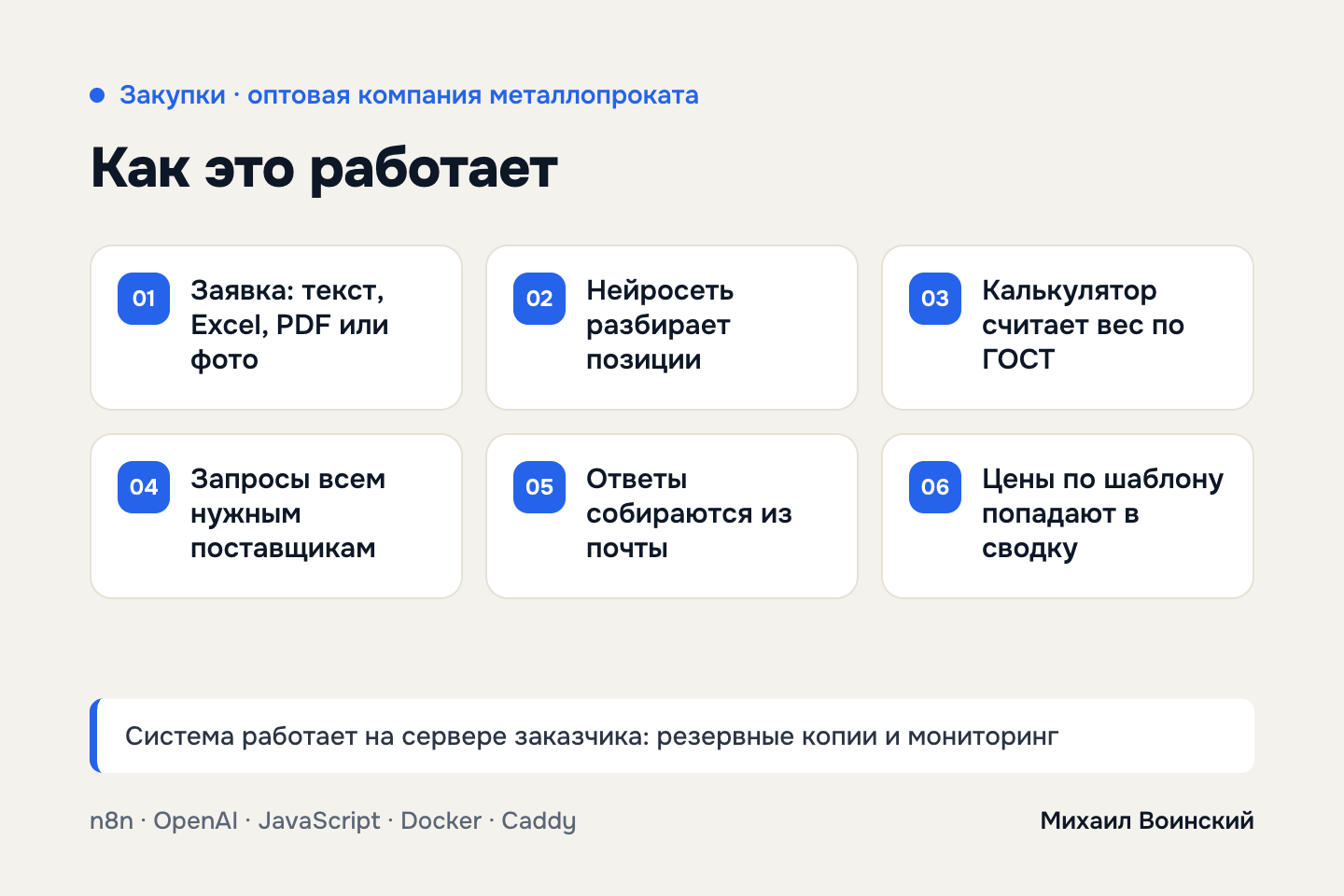Select the text "Запросы всем нужным поставщикам"
Image resolution: width=1344 pixels, height=896 pixels.
pos(287,513)
